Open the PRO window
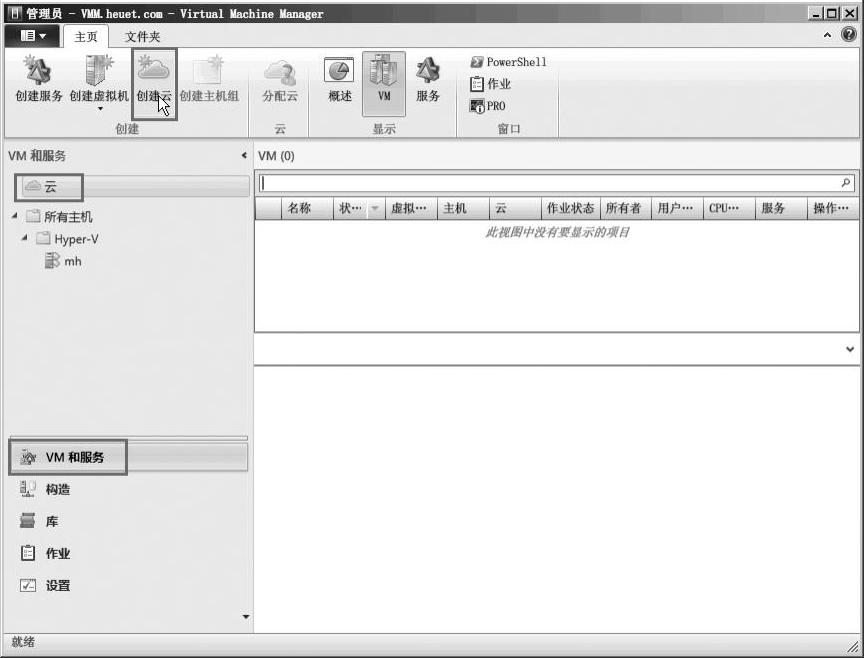This screenshot has width=864, height=658. pos(488,106)
